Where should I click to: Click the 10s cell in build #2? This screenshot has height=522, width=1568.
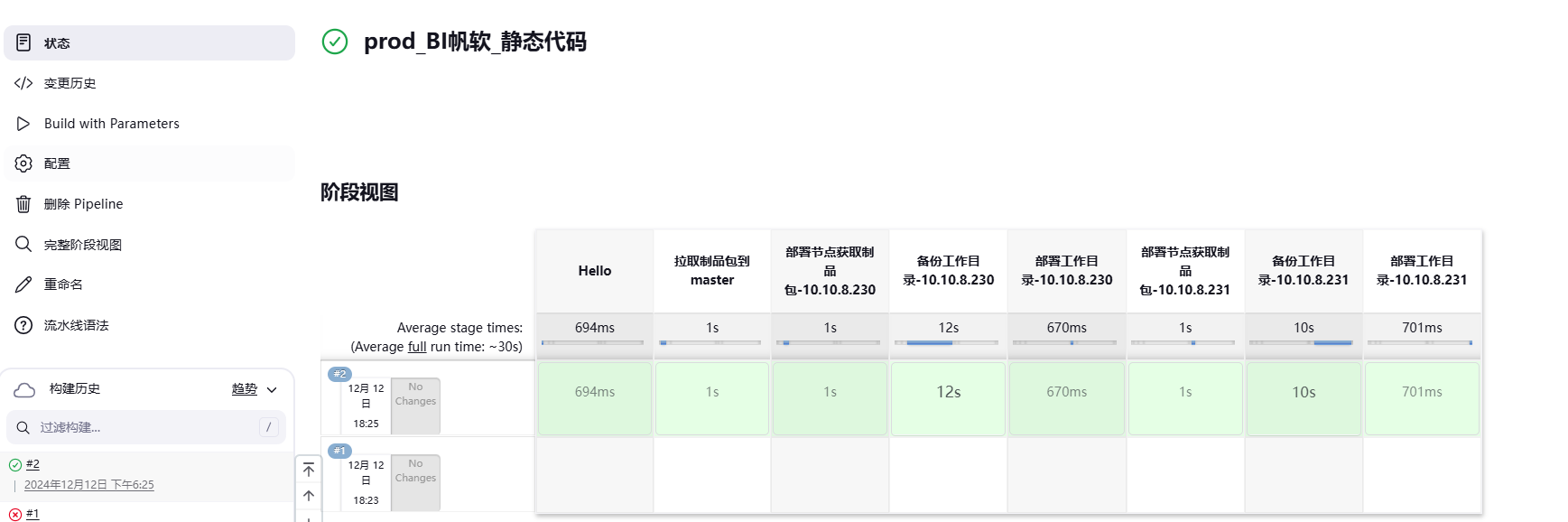pos(1304,398)
